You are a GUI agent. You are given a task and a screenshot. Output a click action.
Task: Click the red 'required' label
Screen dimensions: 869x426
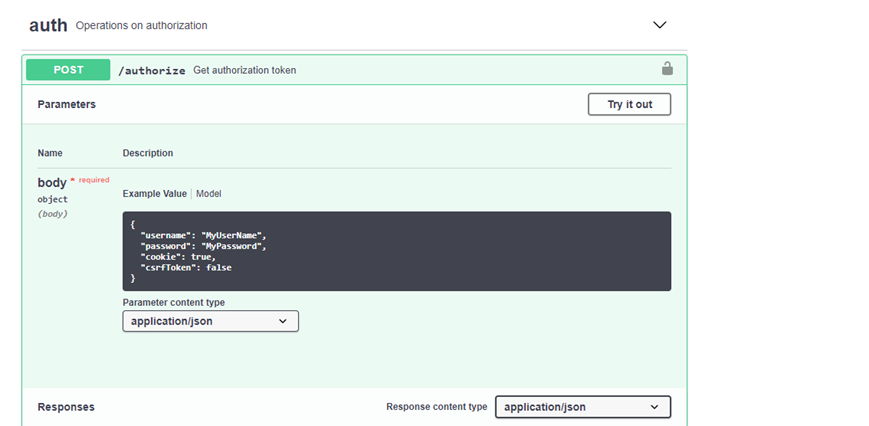pyautogui.click(x=94, y=180)
